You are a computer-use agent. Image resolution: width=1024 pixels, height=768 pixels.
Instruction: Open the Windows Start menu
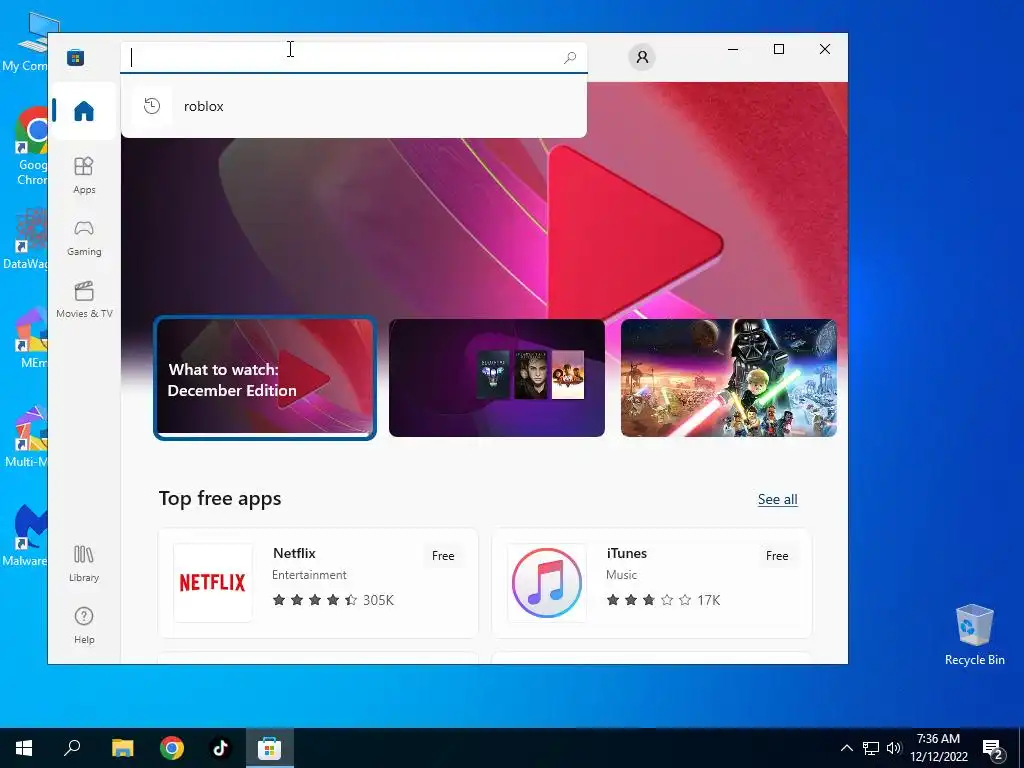(24, 748)
